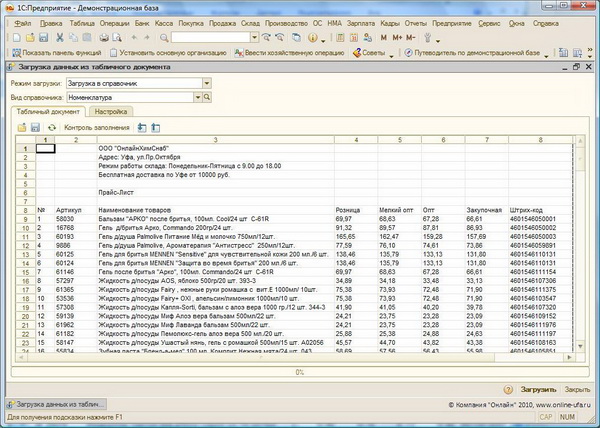Select row header 8 in table
This screenshot has width=600, height=428.
point(26,210)
